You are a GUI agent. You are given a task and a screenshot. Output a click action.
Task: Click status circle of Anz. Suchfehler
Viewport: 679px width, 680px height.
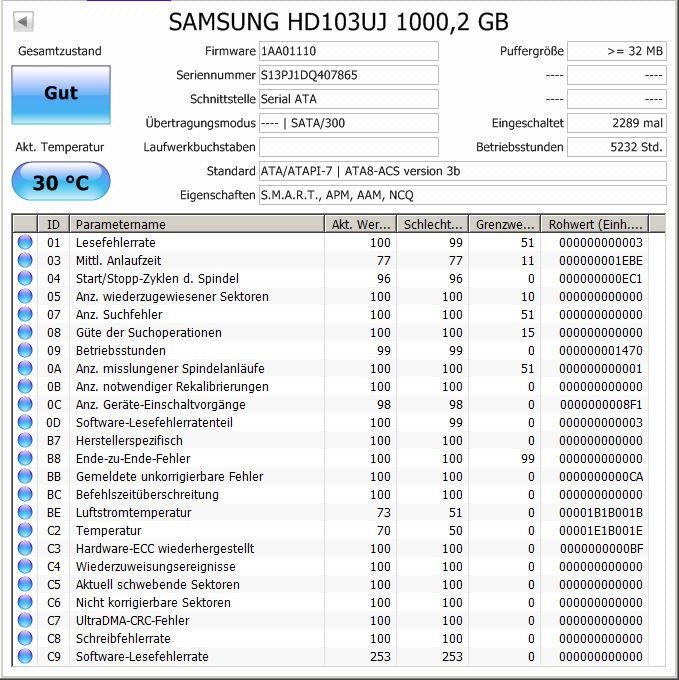click(x=25, y=314)
